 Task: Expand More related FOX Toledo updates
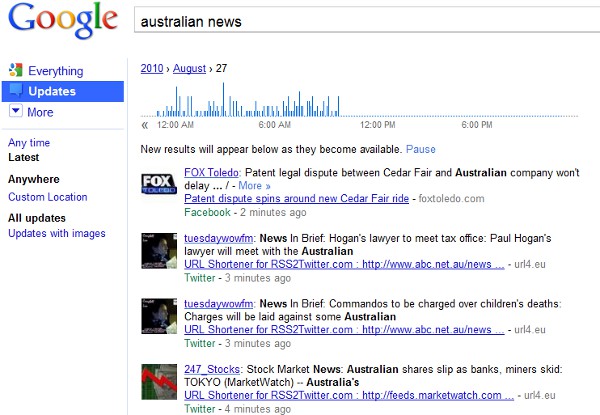(254, 186)
